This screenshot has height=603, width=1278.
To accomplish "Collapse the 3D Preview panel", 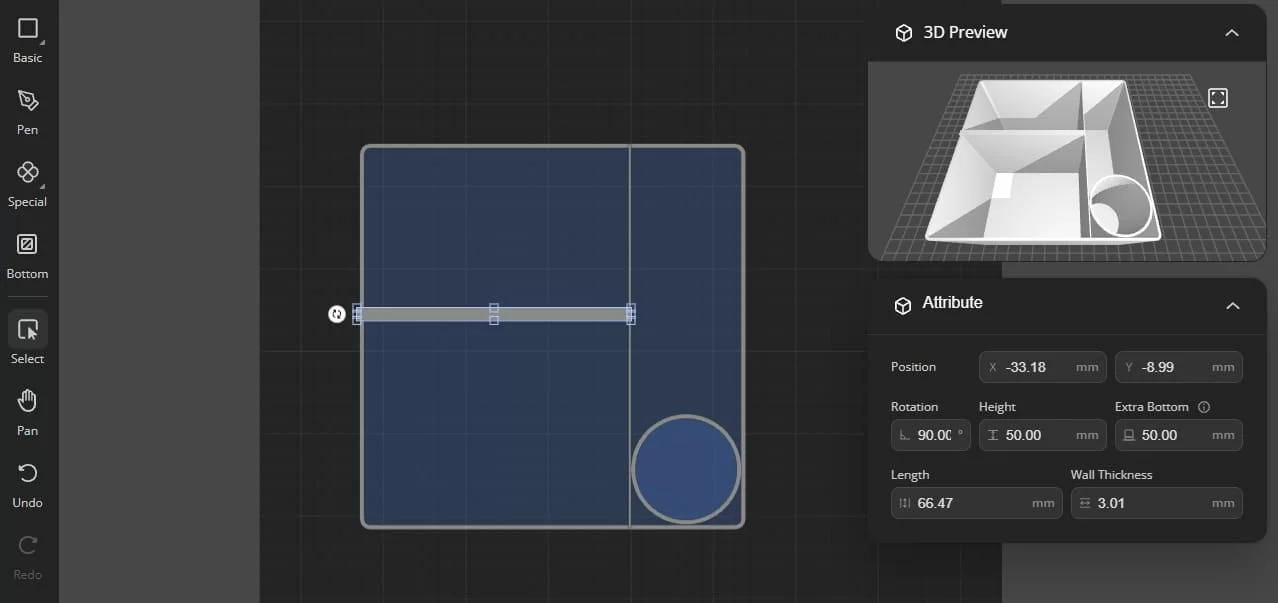I will click(x=1232, y=33).
